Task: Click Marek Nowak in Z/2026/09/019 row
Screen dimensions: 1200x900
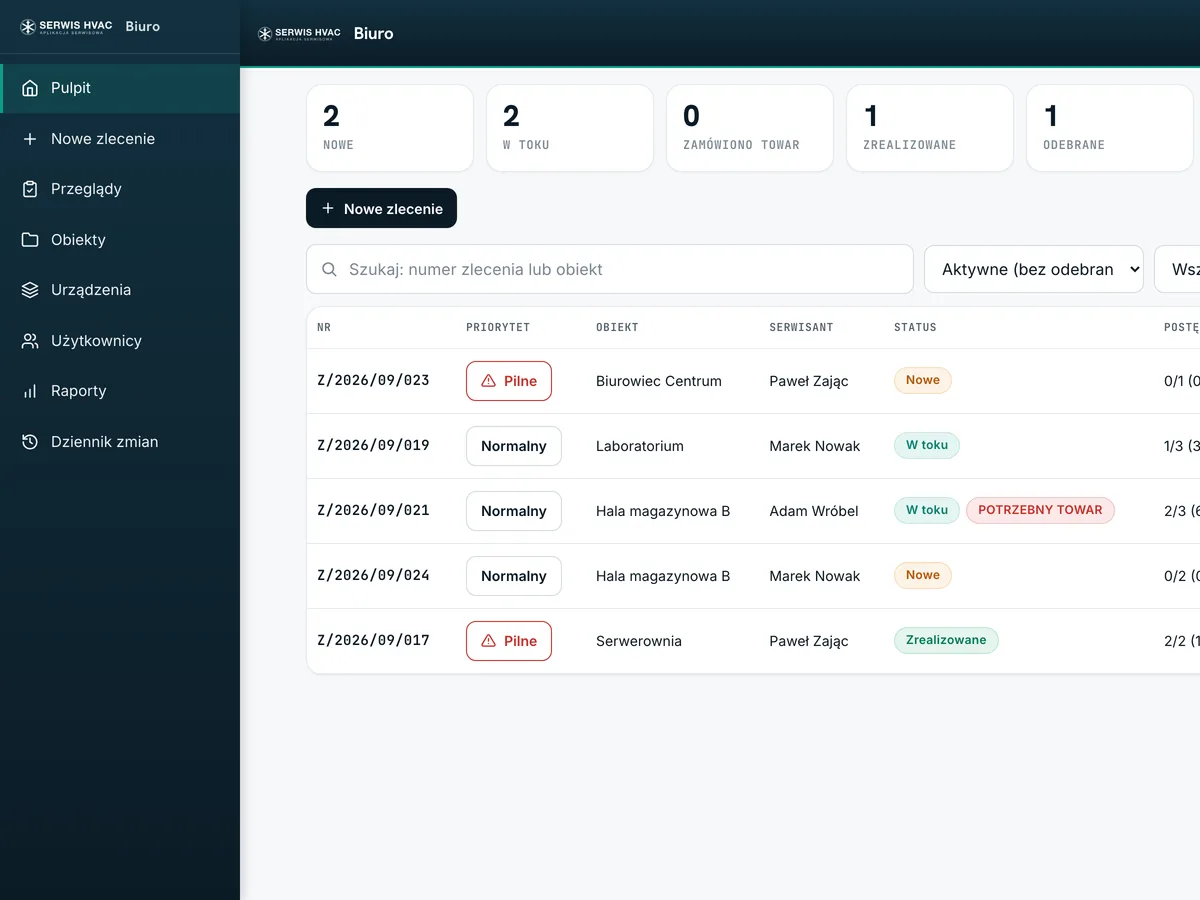Action: (x=815, y=446)
